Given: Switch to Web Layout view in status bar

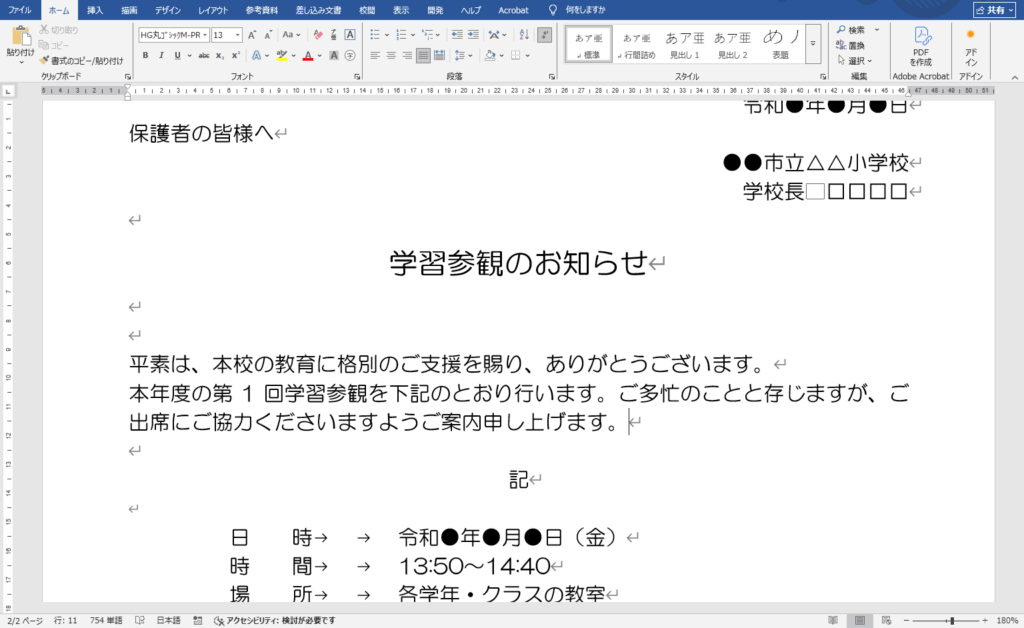Looking at the screenshot, I should point(886,620).
